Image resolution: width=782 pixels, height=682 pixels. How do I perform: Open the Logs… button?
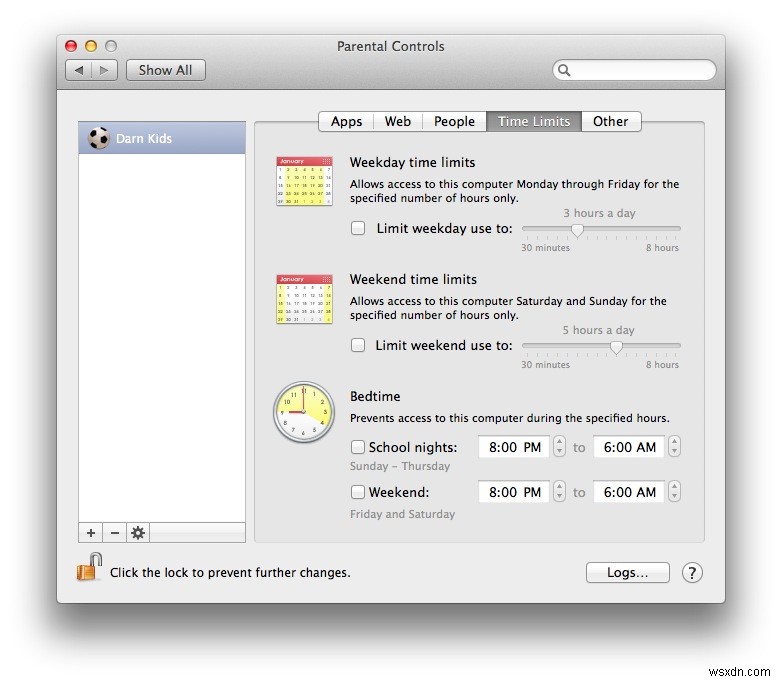coord(627,573)
